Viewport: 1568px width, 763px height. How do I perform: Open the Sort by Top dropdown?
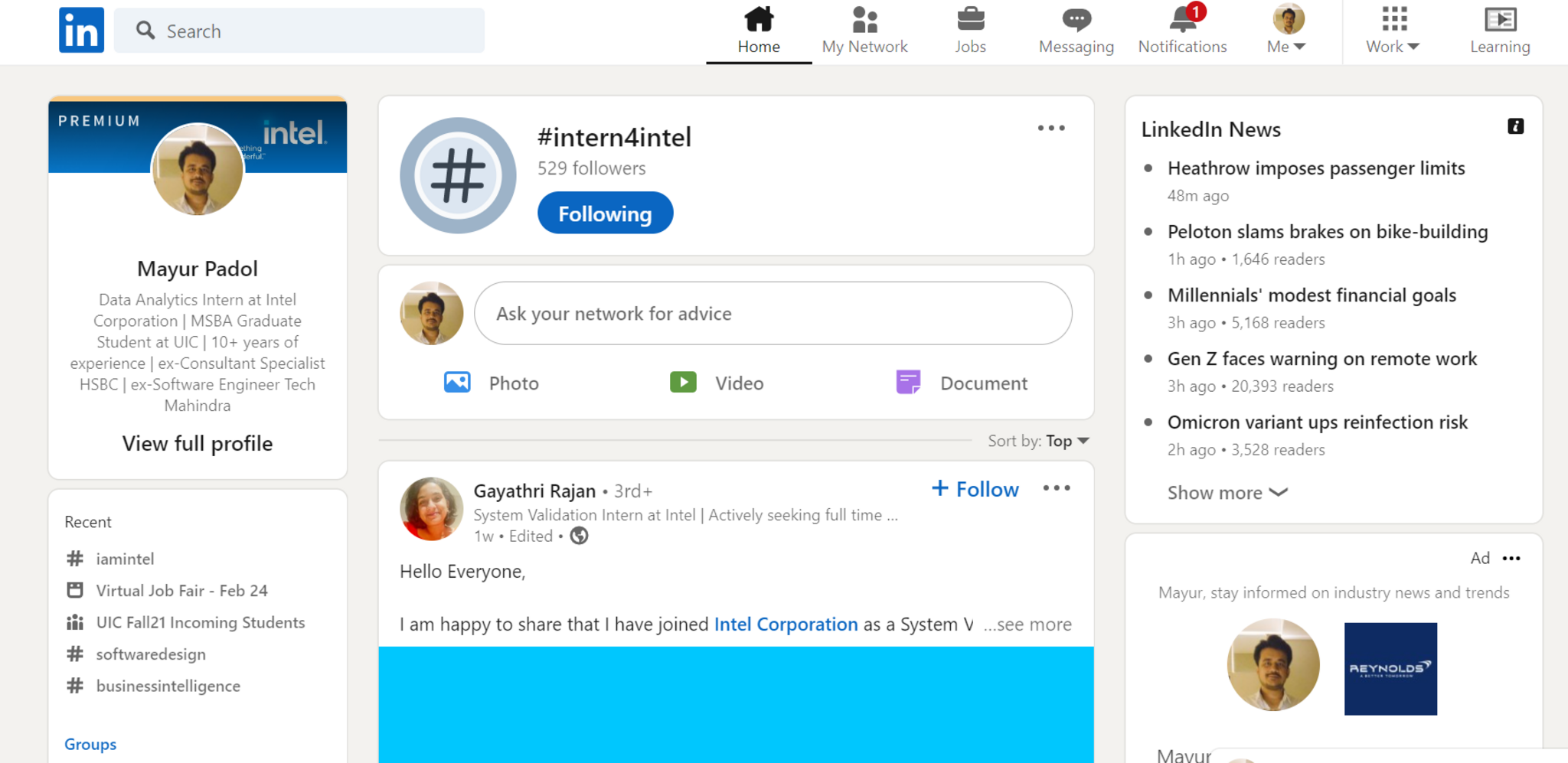pos(1067,441)
